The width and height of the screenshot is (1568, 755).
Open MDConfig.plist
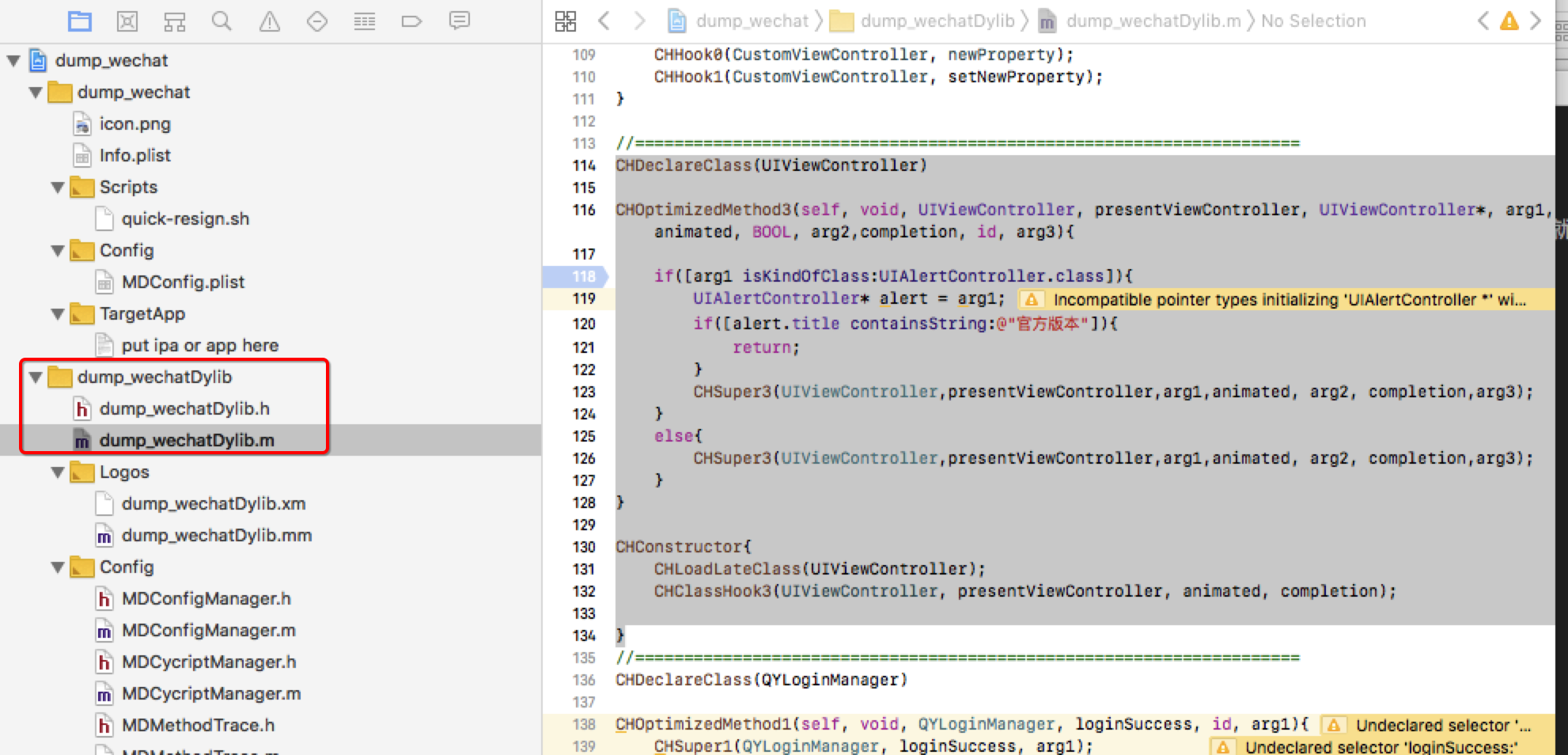click(x=183, y=283)
